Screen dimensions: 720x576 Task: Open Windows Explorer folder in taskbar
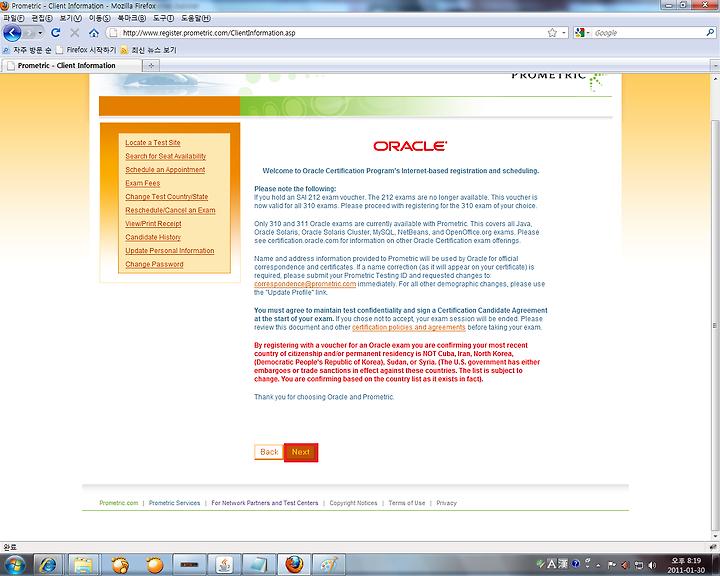(x=84, y=565)
